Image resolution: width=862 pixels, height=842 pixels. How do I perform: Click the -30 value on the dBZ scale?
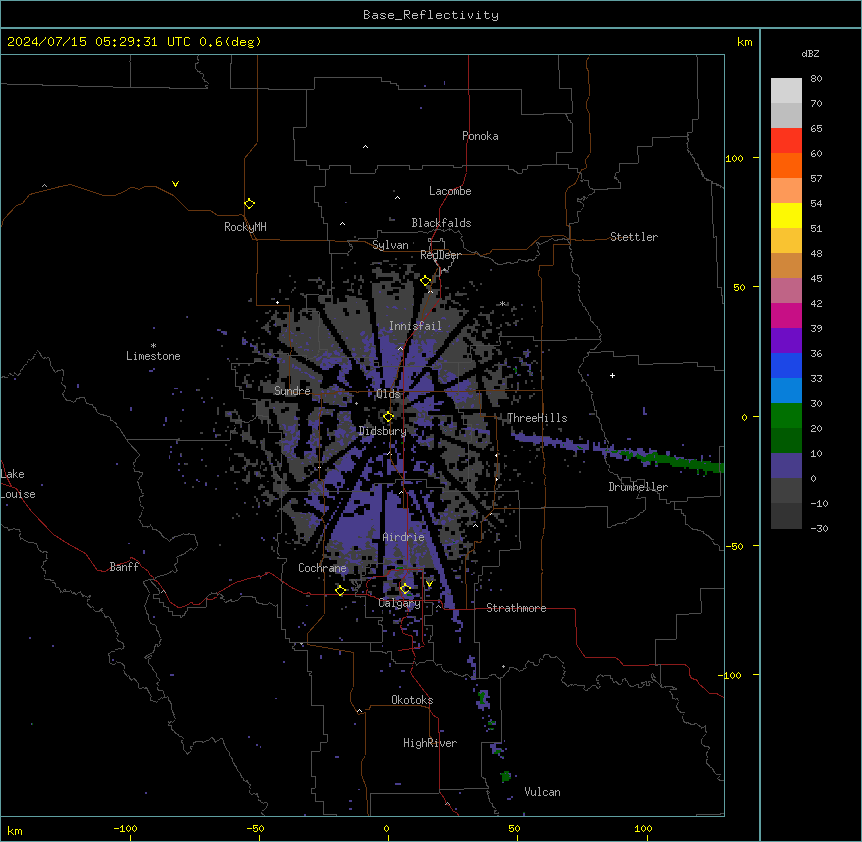(x=819, y=529)
